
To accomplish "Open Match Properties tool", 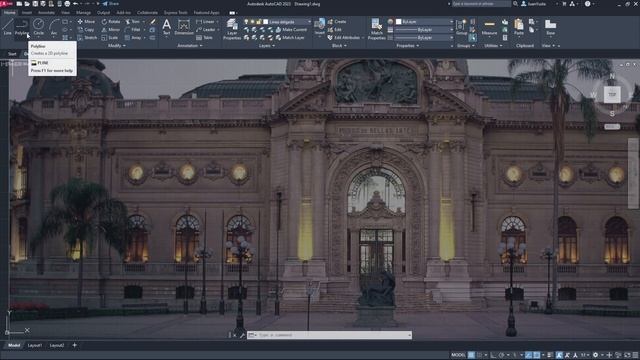I will (376, 29).
